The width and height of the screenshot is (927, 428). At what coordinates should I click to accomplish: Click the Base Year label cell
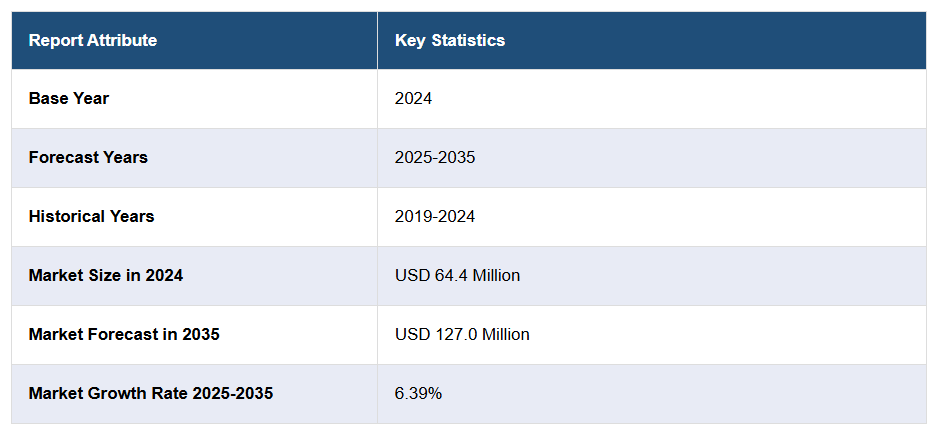(x=69, y=99)
